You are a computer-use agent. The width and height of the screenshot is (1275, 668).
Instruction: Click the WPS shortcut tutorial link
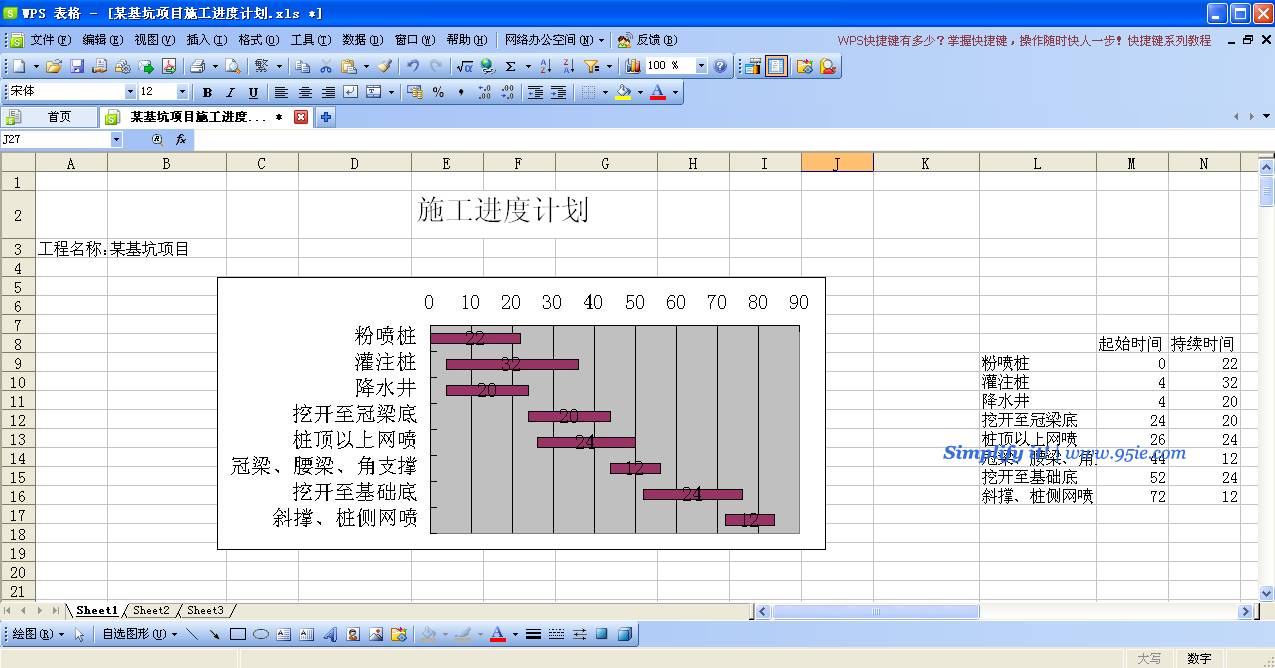pyautogui.click(x=1023, y=41)
